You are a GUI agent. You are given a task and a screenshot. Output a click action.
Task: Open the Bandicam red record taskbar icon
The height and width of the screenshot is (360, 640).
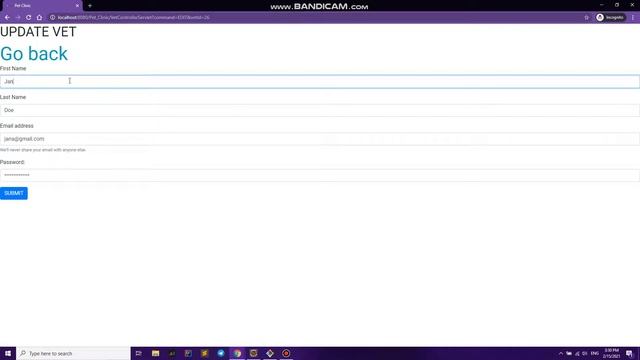[286, 353]
